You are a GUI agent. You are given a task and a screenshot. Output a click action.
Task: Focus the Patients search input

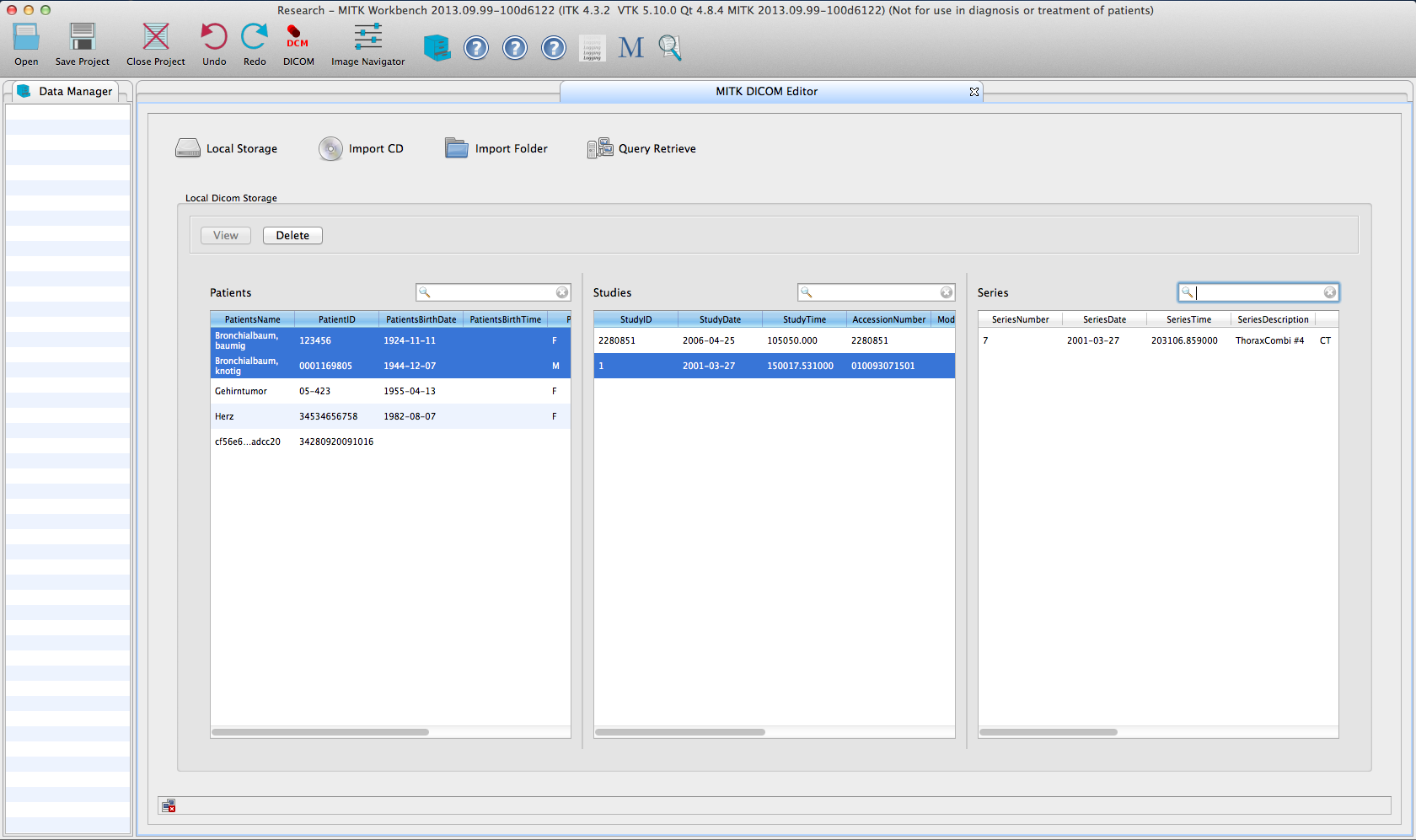(493, 292)
